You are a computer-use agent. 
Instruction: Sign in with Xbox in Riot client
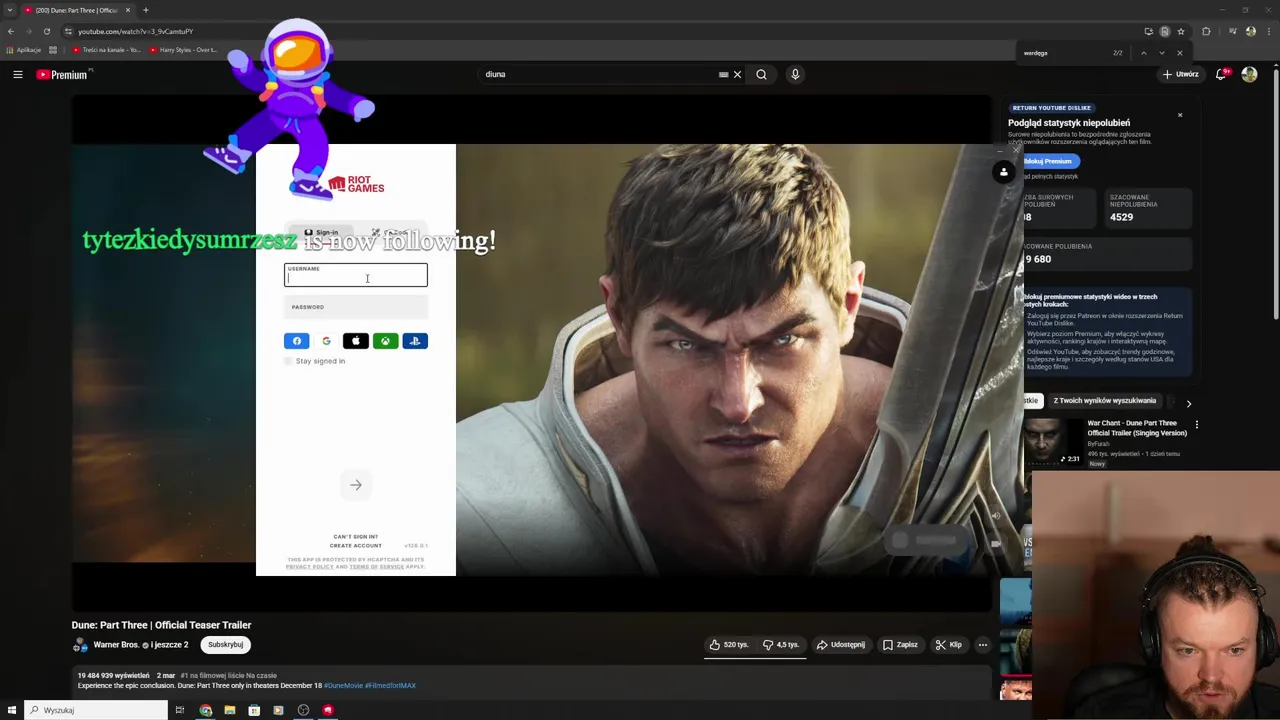tap(385, 341)
